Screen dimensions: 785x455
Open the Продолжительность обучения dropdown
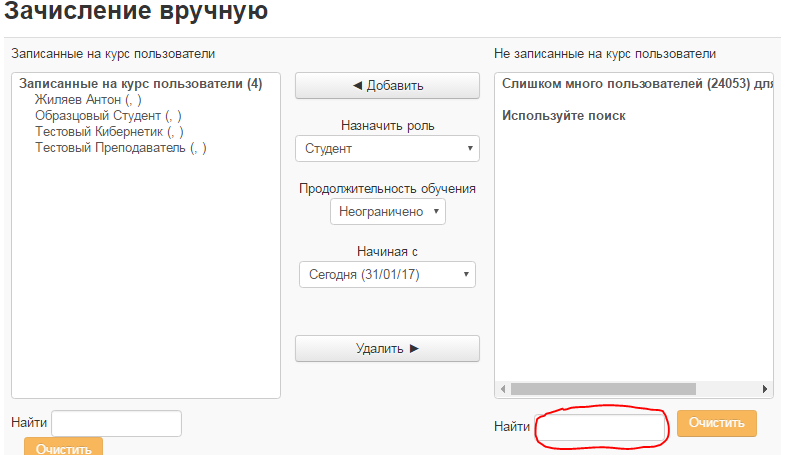click(x=387, y=212)
